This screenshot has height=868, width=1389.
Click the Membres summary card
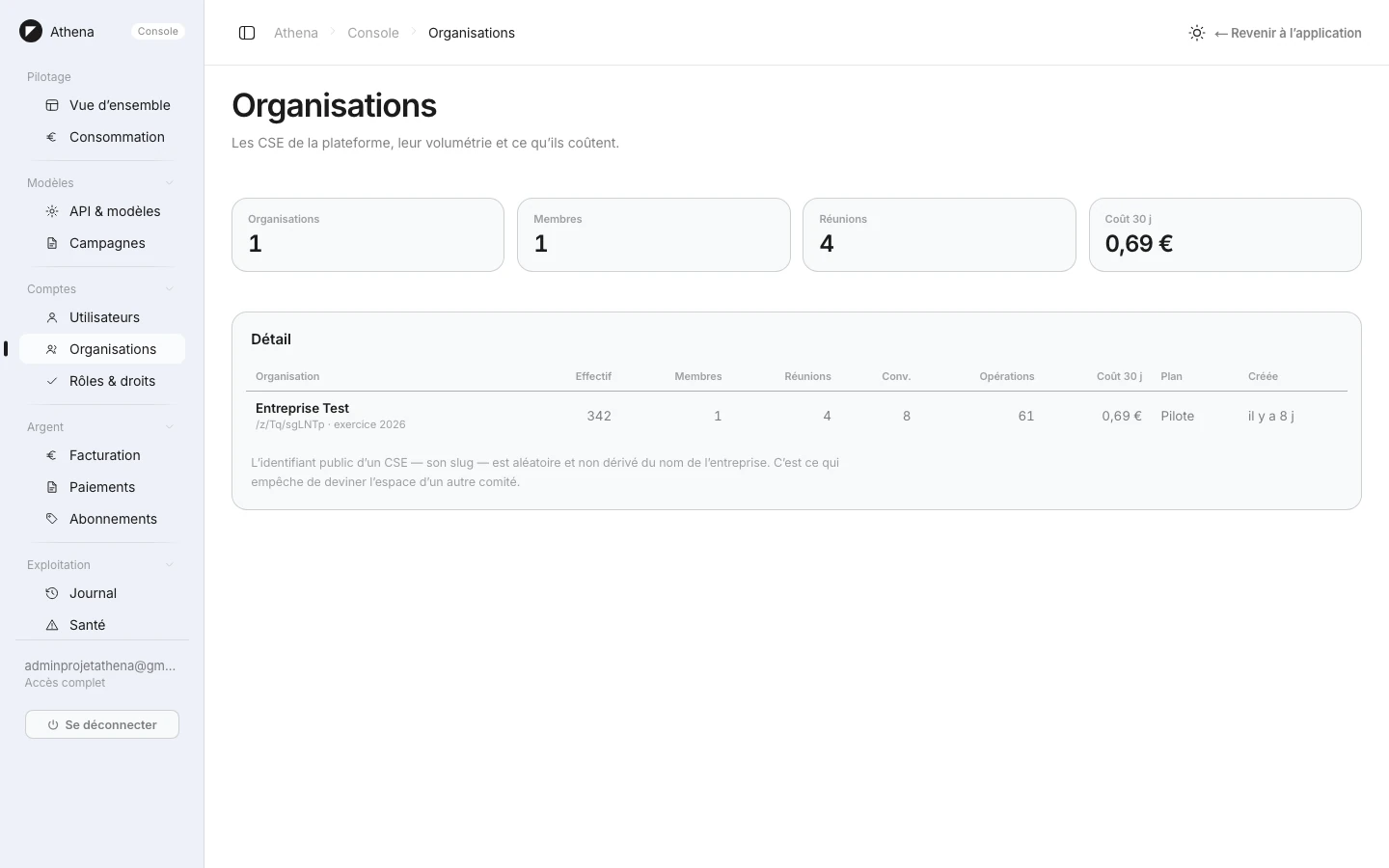(654, 235)
